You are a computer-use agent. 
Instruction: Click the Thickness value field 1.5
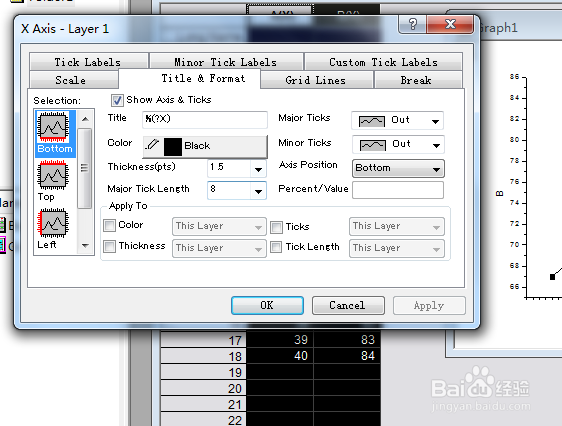(229, 168)
